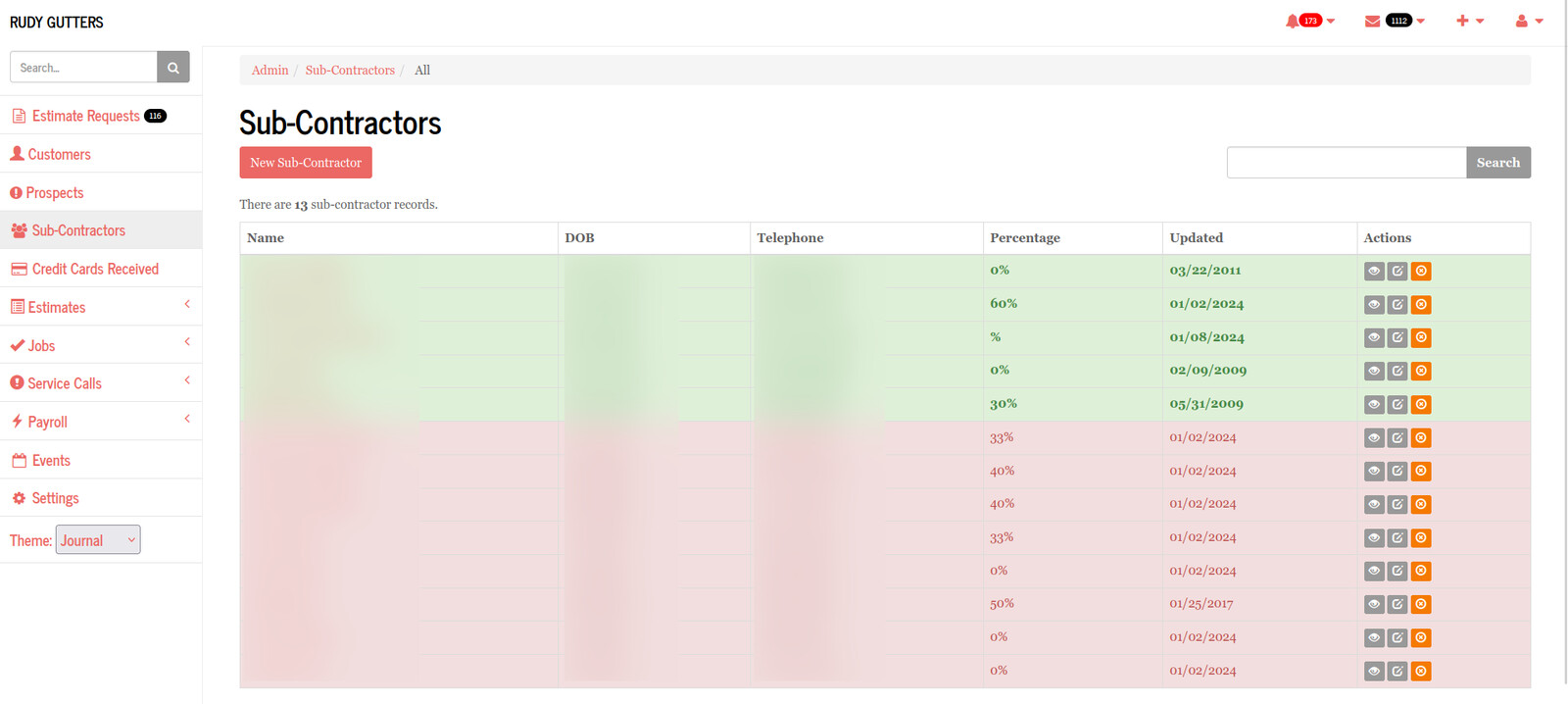The image size is (1568, 704).
Task: Open the plus add-new menu
Action: click(1470, 21)
